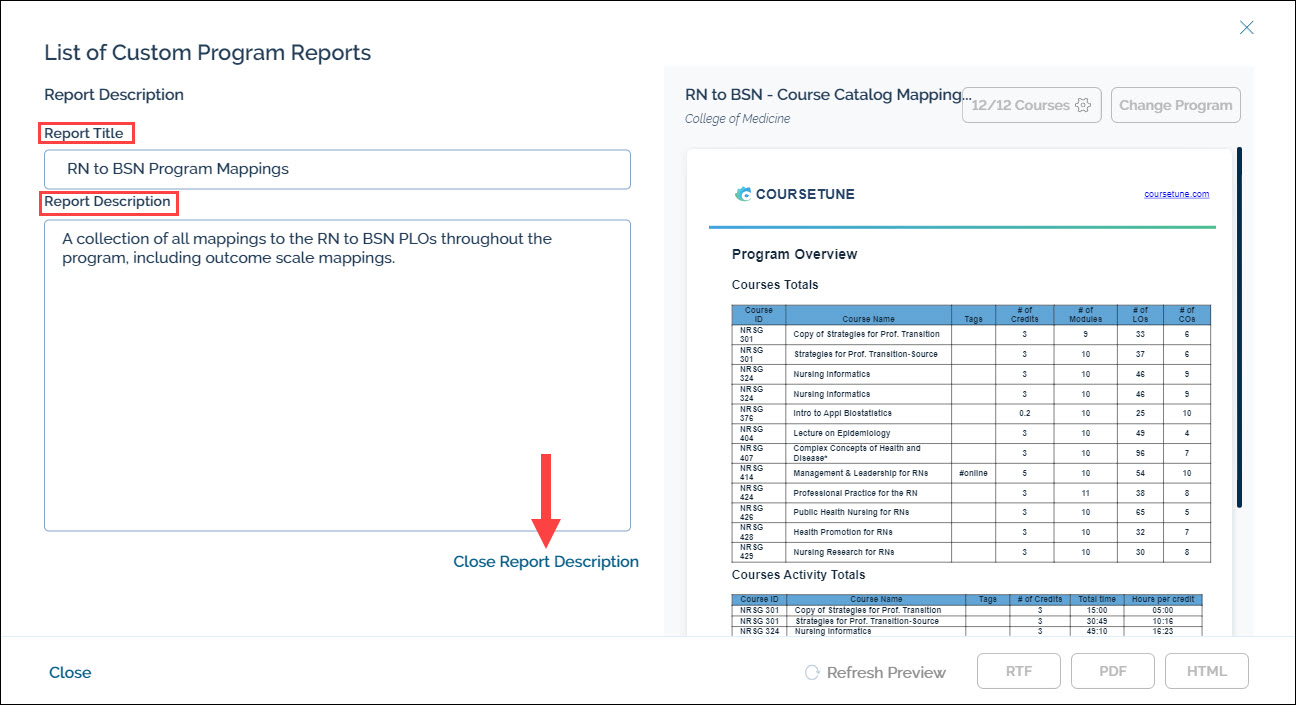Image resolution: width=1296 pixels, height=705 pixels.
Task: Export the report as HTML
Action: 1206,672
